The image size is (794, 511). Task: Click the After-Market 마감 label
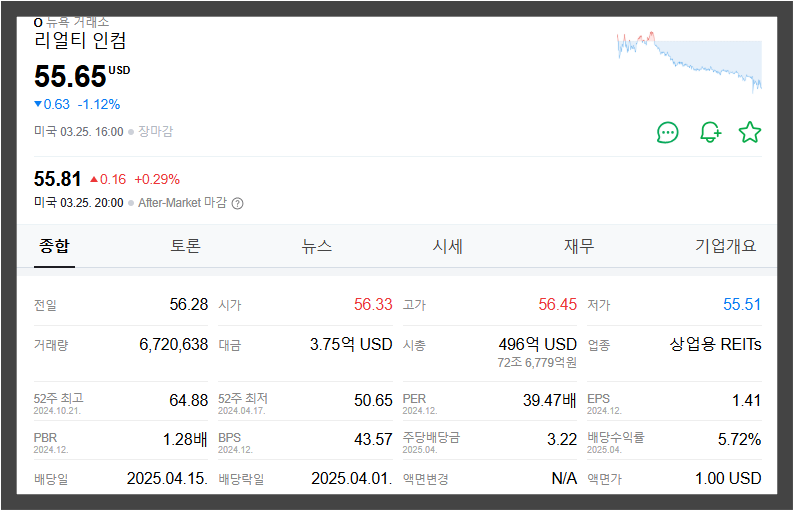[x=182, y=203]
